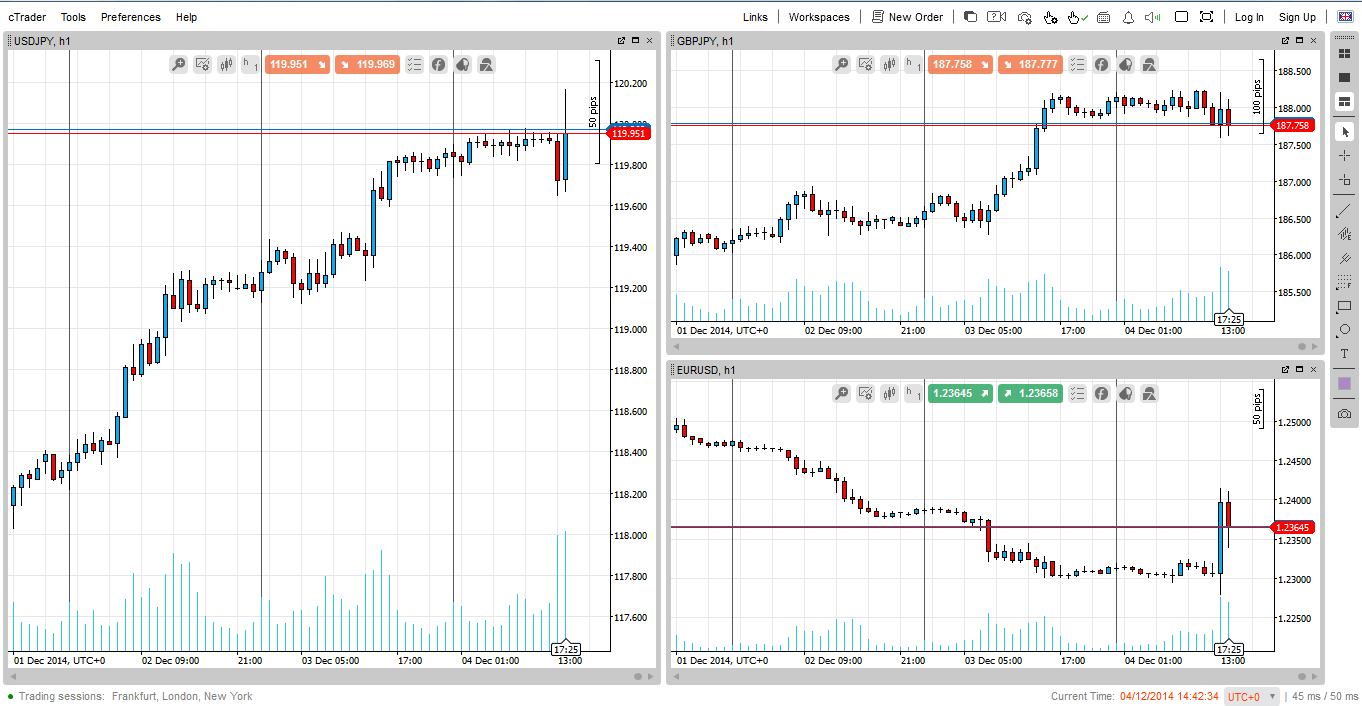Toggle notification bell alerts icon
The width and height of the screenshot is (1362, 706).
point(1128,17)
